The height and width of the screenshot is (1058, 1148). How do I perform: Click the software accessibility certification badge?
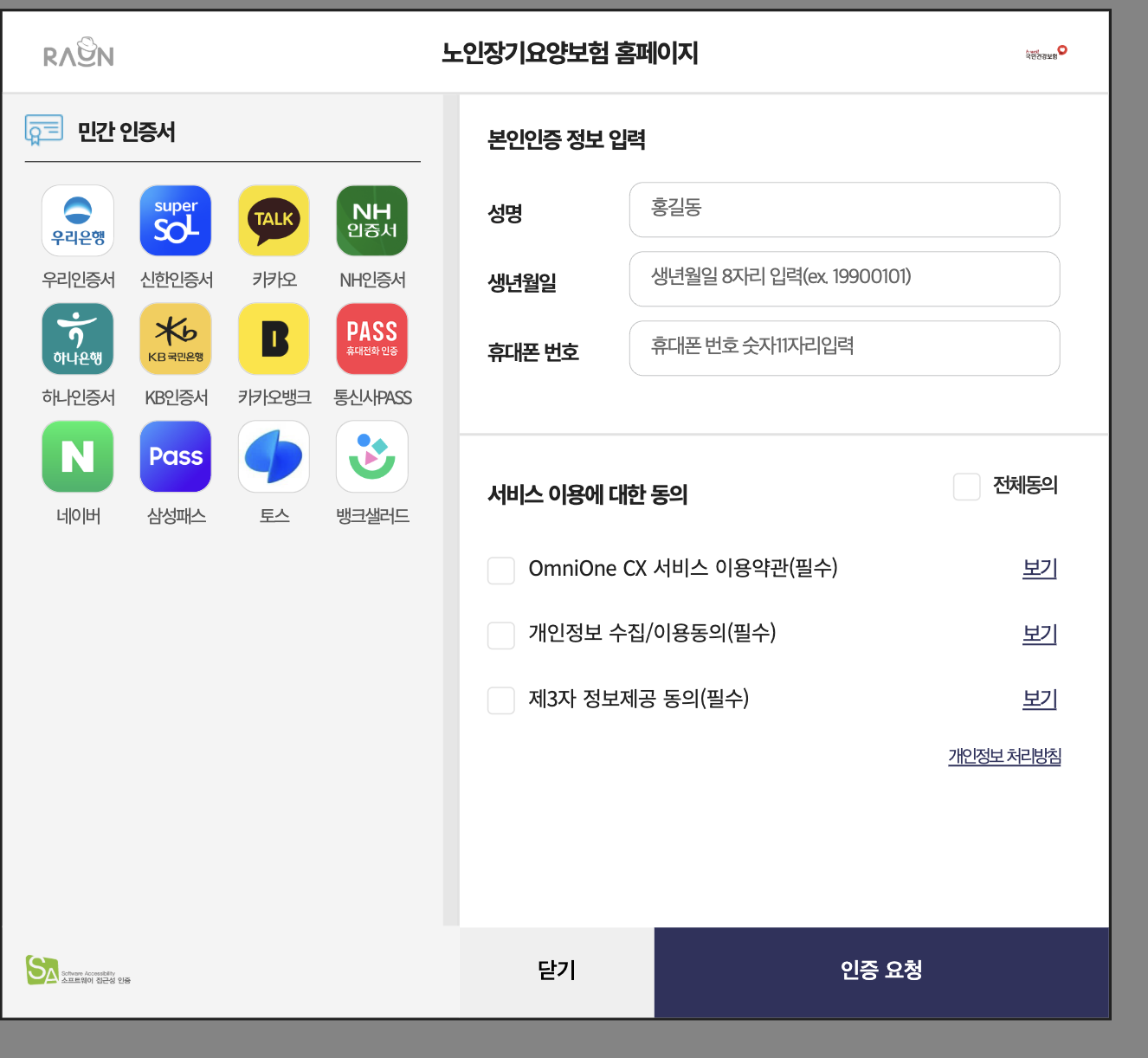coord(78,971)
